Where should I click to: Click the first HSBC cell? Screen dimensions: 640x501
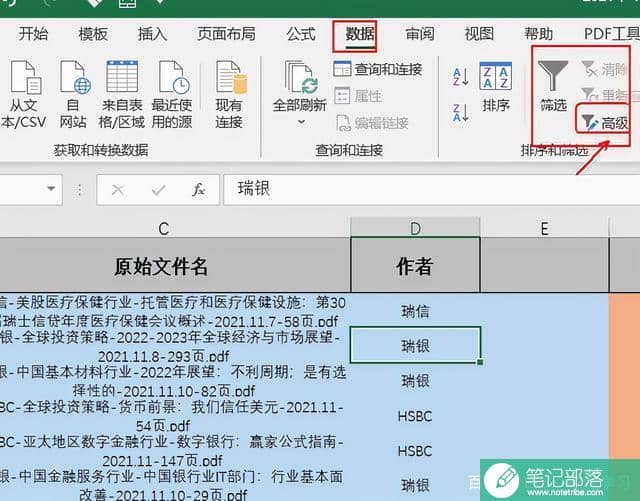[x=415, y=416]
